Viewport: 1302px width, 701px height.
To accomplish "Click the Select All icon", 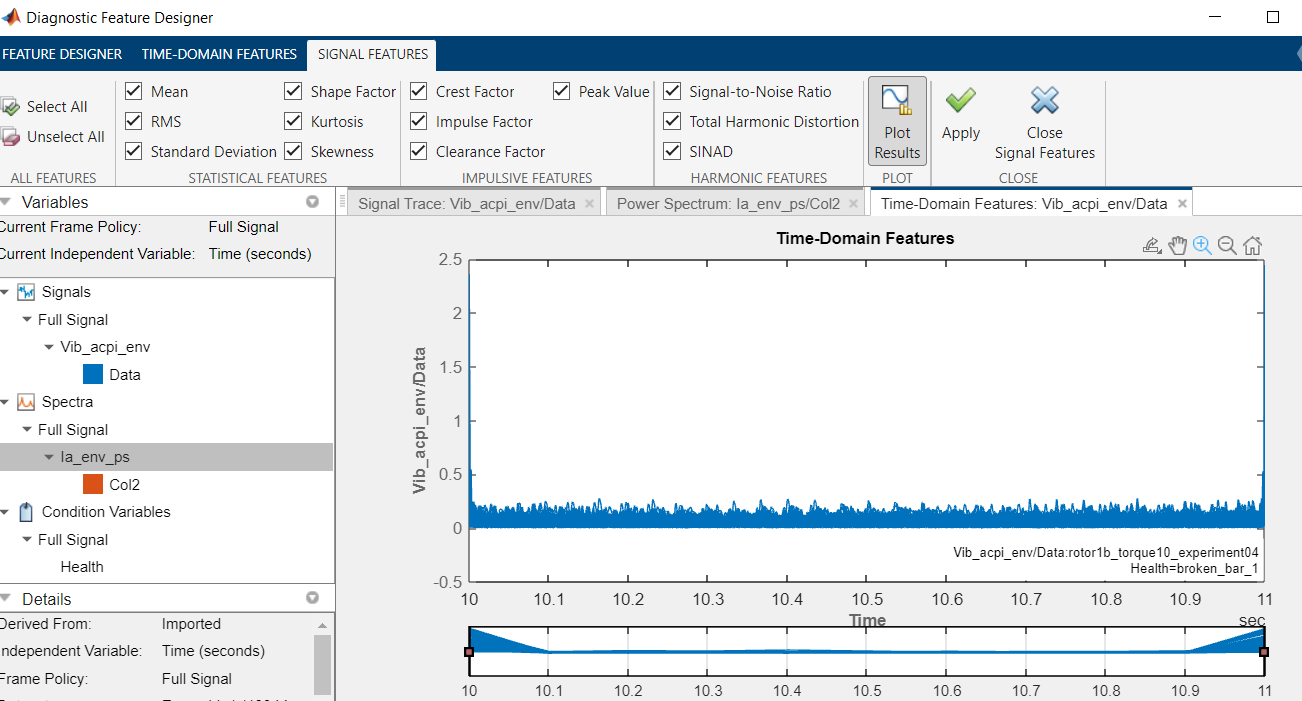I will pos(10,106).
